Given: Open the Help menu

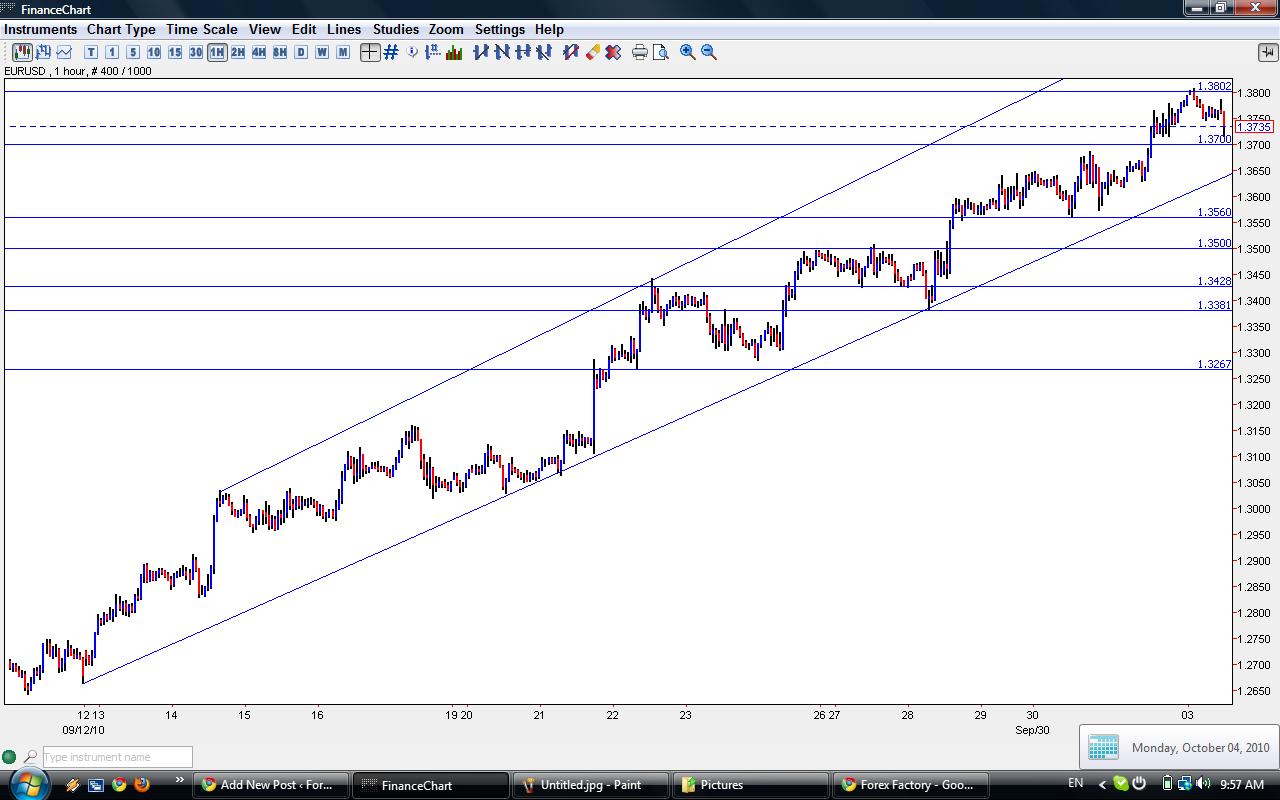Looking at the screenshot, I should coord(549,29).
